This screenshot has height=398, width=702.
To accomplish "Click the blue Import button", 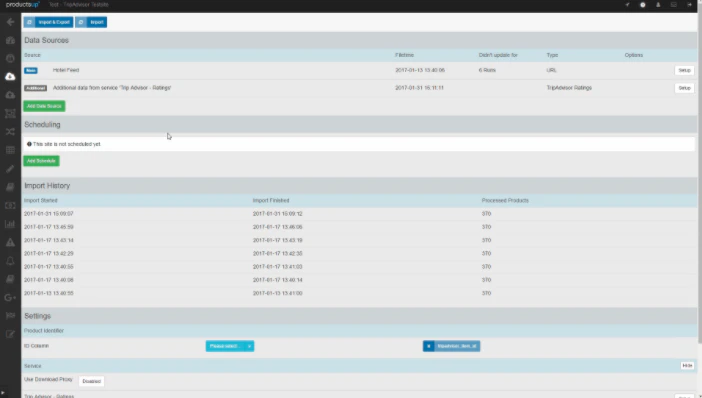I will point(91,22).
